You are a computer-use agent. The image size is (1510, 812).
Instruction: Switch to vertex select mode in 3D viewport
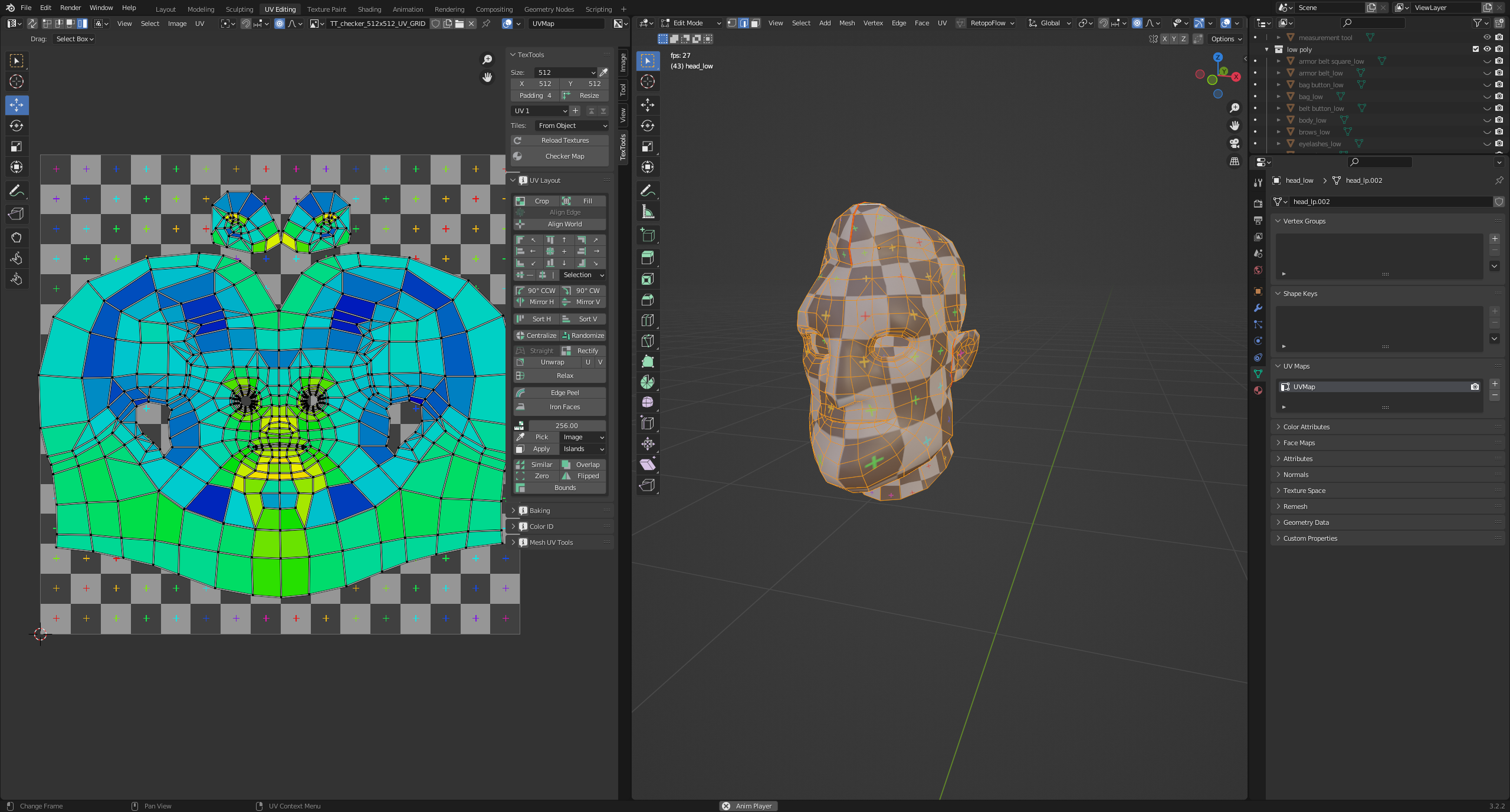(732, 23)
